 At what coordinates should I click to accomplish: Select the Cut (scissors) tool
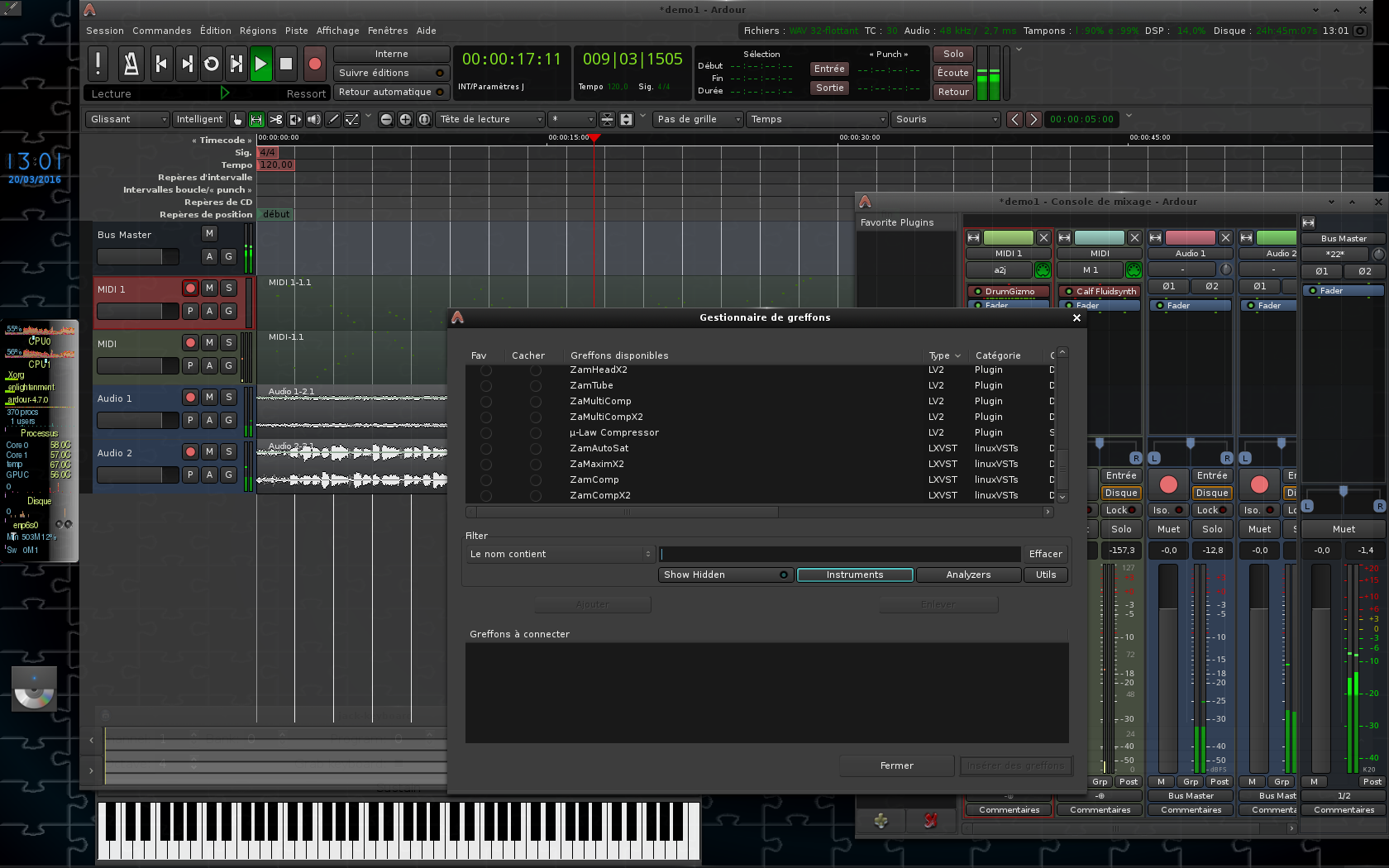[x=276, y=119]
